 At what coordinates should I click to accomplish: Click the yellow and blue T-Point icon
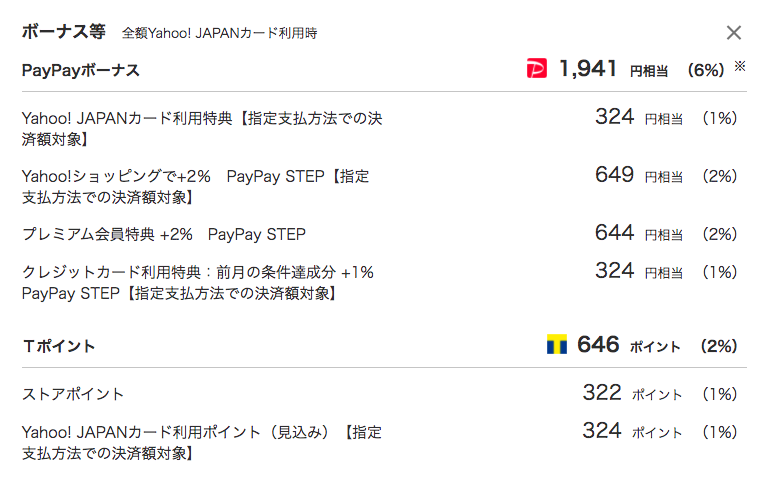click(557, 344)
